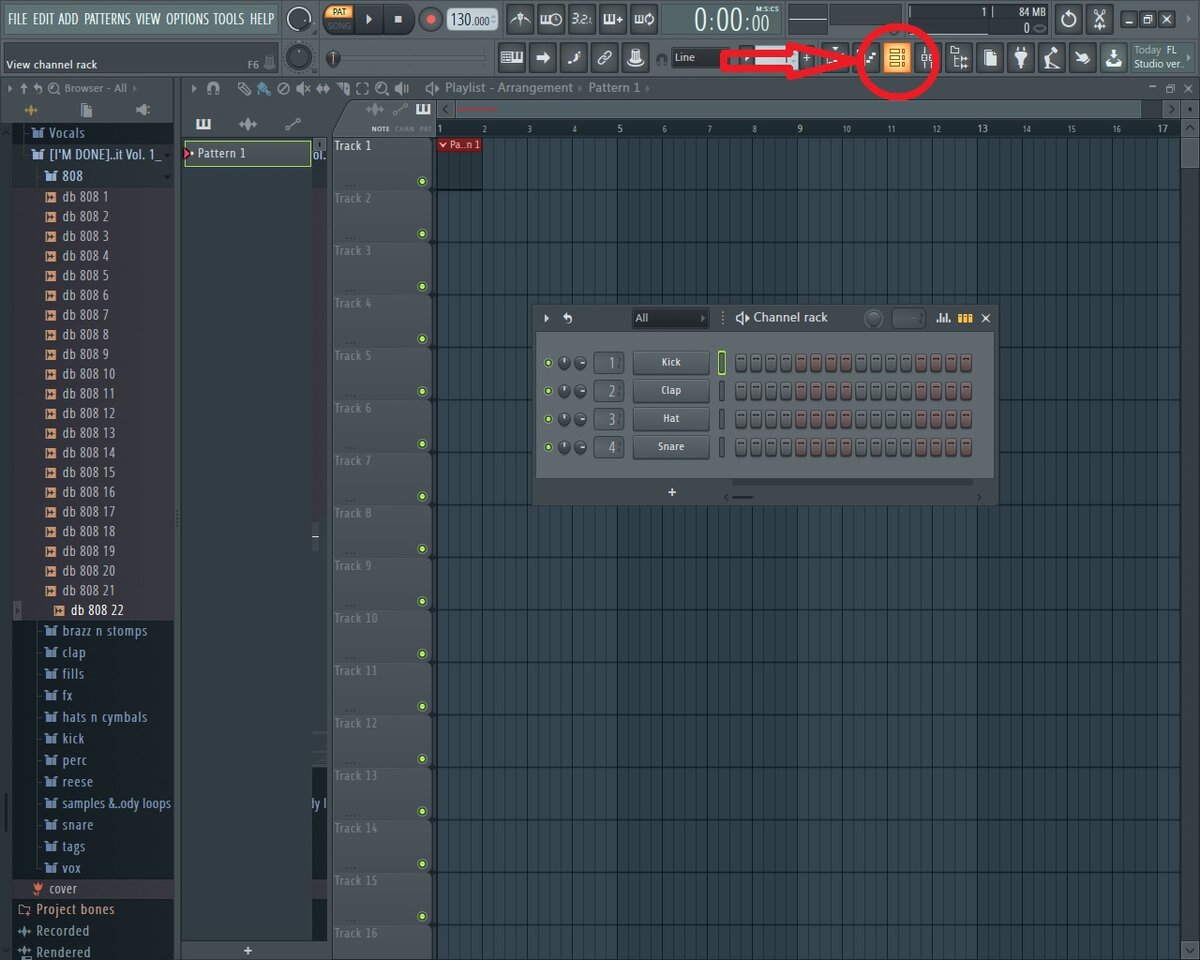Select the 'db 808 22' sample
Image resolution: width=1200 pixels, height=960 pixels.
[x=97, y=611]
